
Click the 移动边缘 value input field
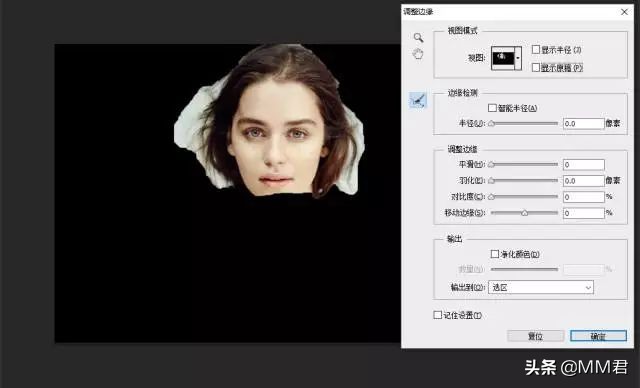[x=583, y=213]
